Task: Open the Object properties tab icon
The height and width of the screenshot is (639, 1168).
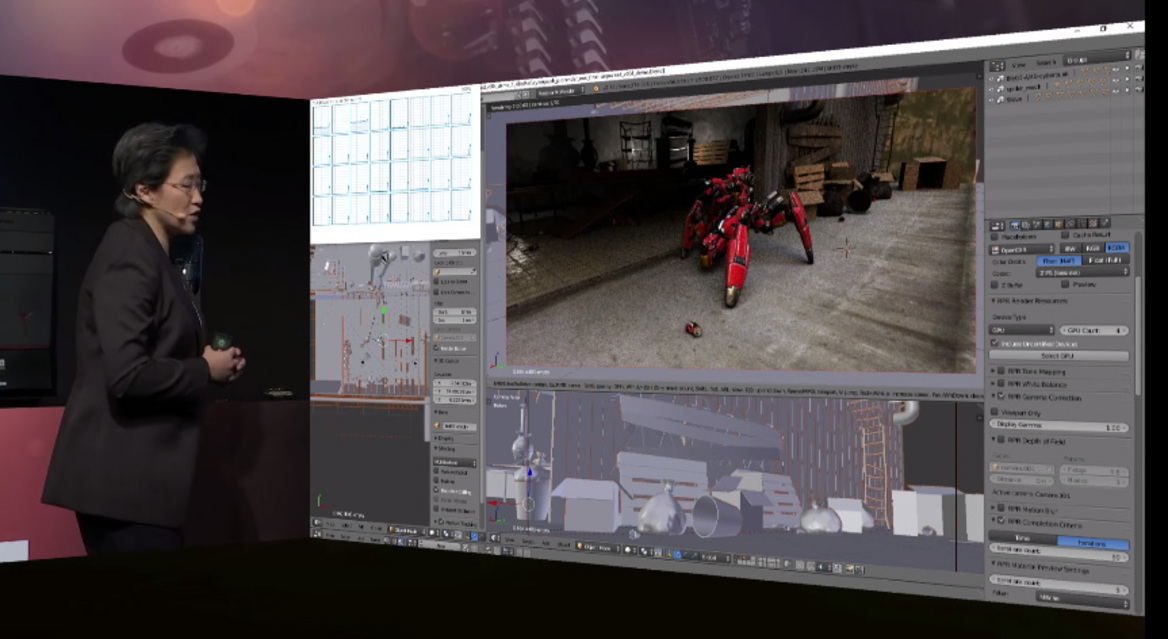Action: (1058, 224)
